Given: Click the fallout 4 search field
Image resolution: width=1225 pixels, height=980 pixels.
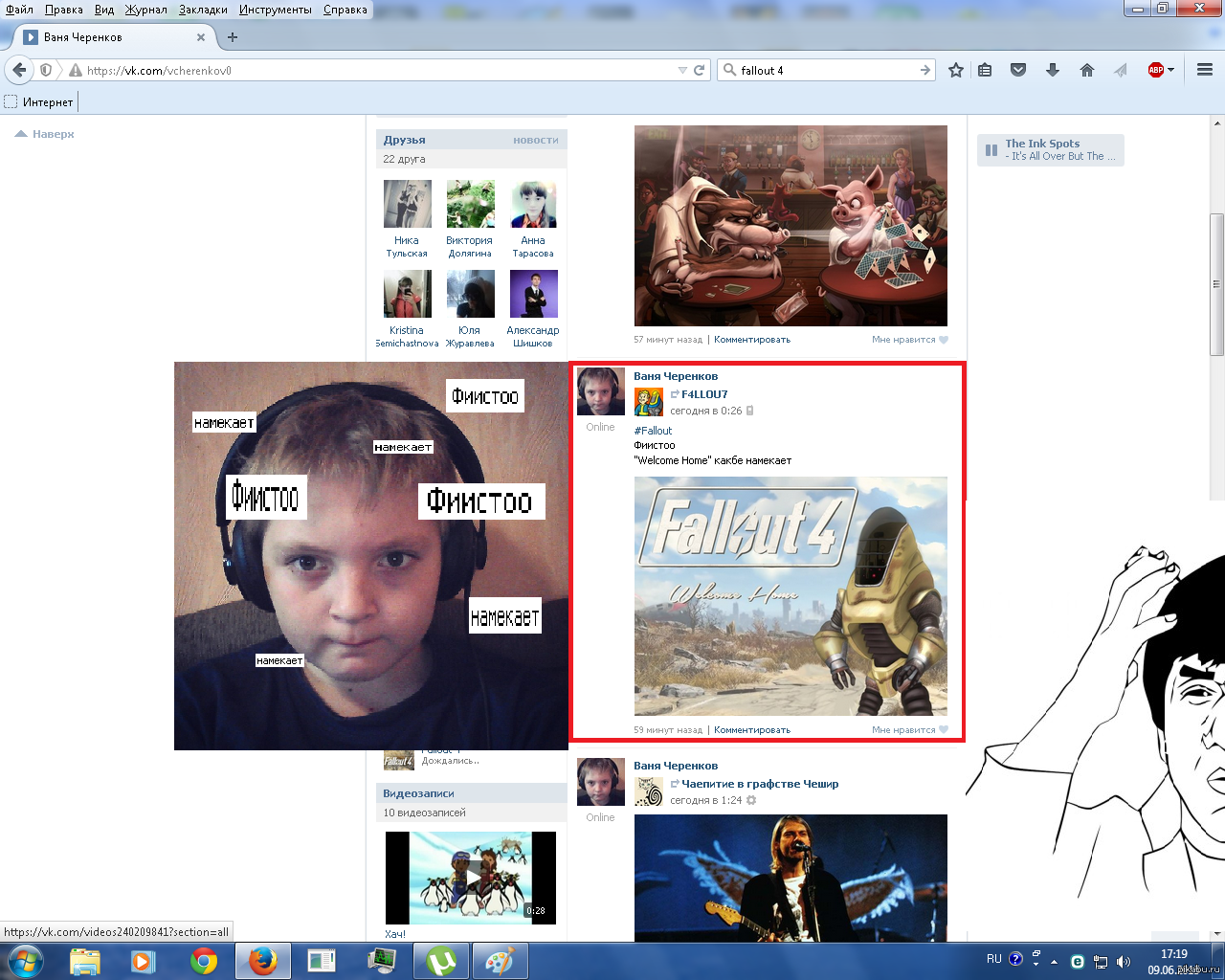Looking at the screenshot, I should tap(828, 70).
